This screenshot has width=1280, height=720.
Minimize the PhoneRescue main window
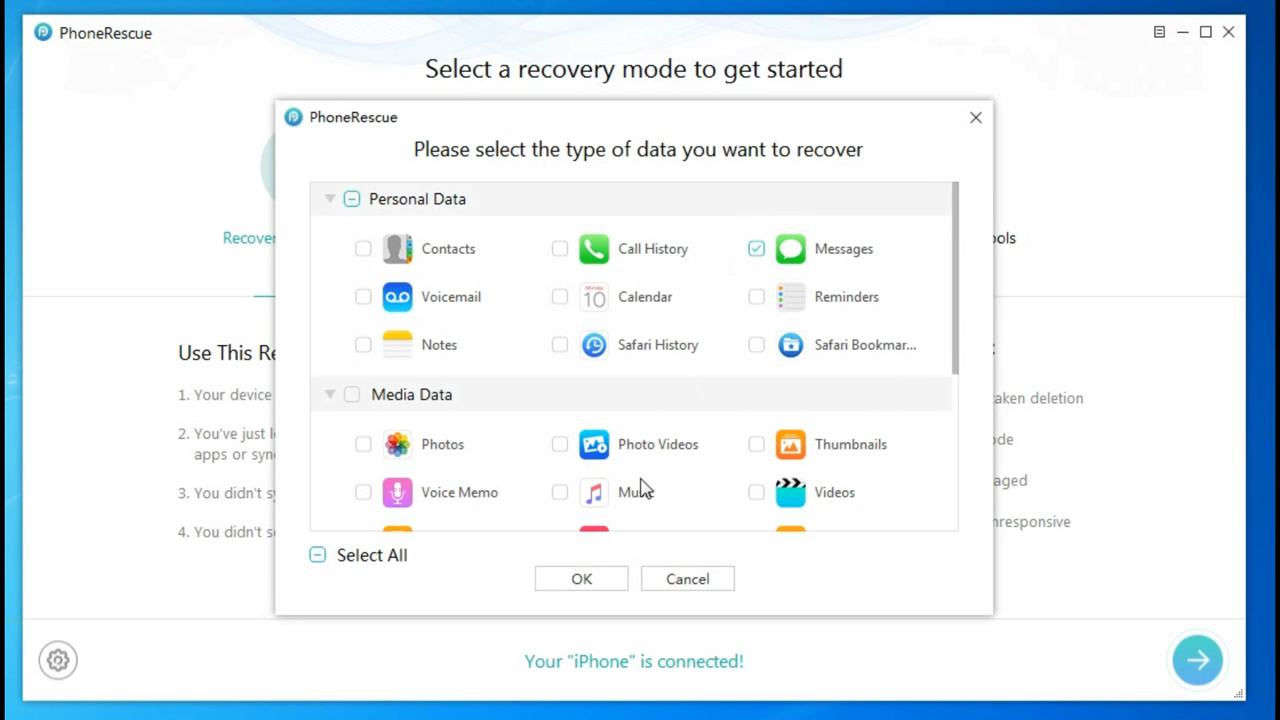click(x=1183, y=32)
